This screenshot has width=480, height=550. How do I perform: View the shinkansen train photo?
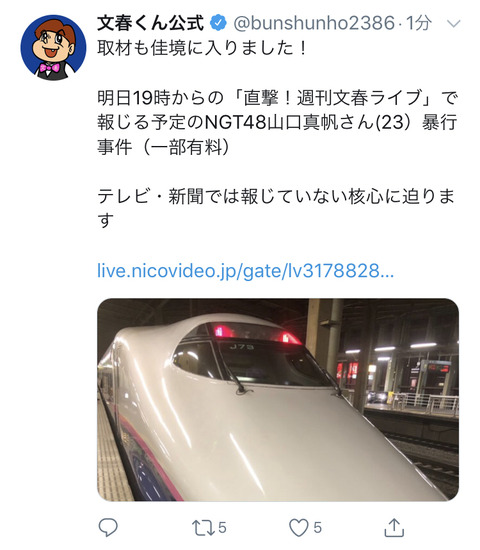click(x=278, y=400)
